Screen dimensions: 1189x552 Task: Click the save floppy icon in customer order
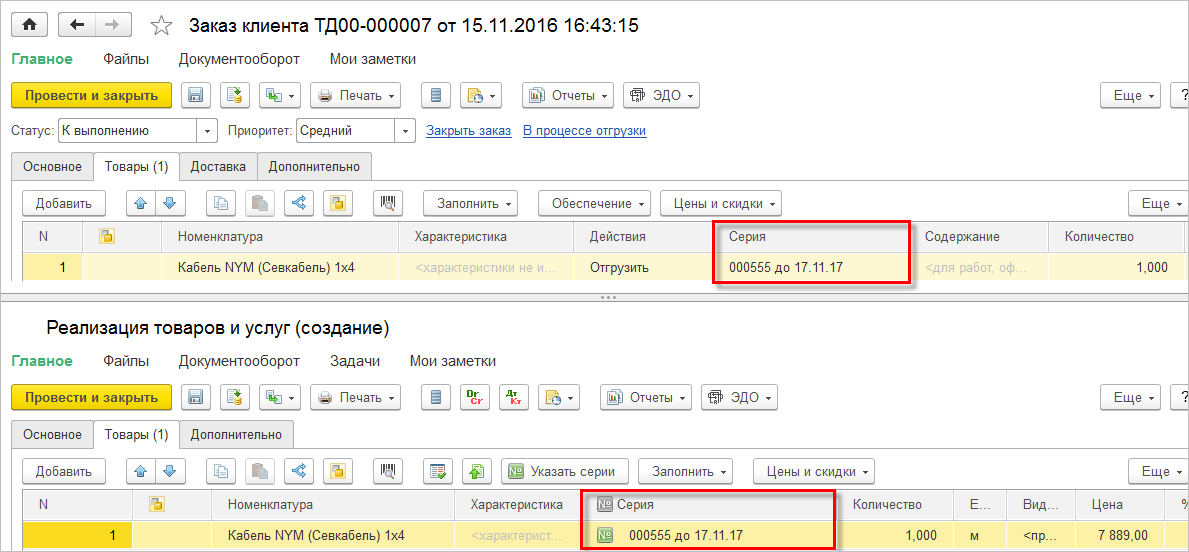click(x=196, y=96)
